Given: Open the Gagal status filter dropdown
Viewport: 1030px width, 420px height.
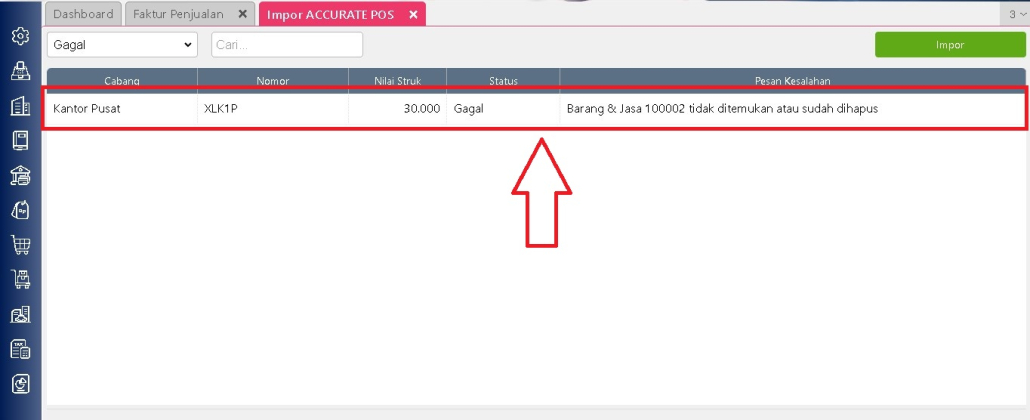Looking at the screenshot, I should (x=122, y=45).
